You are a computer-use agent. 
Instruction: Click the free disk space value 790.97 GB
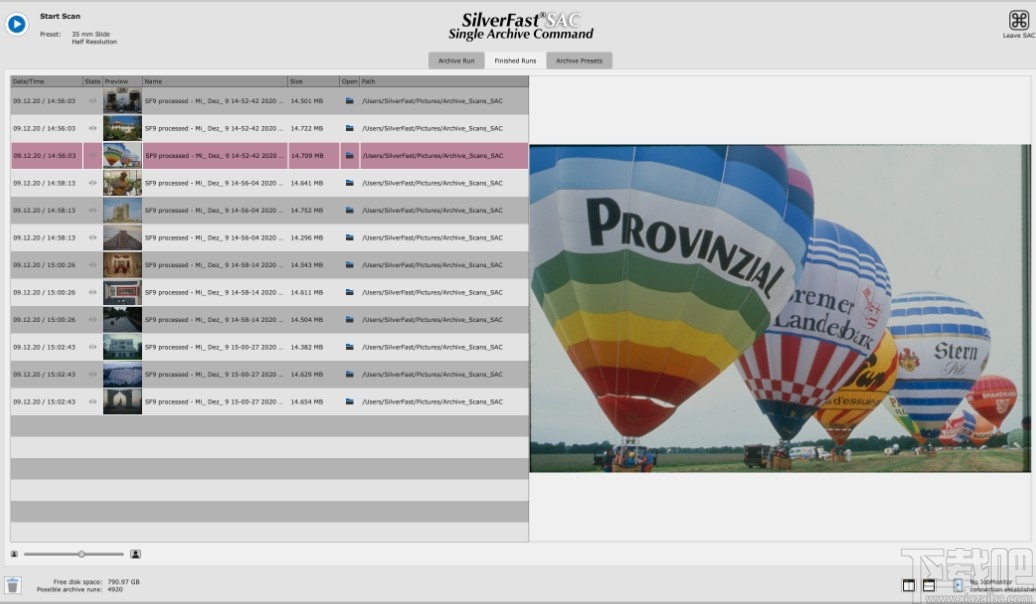pyautogui.click(x=124, y=582)
